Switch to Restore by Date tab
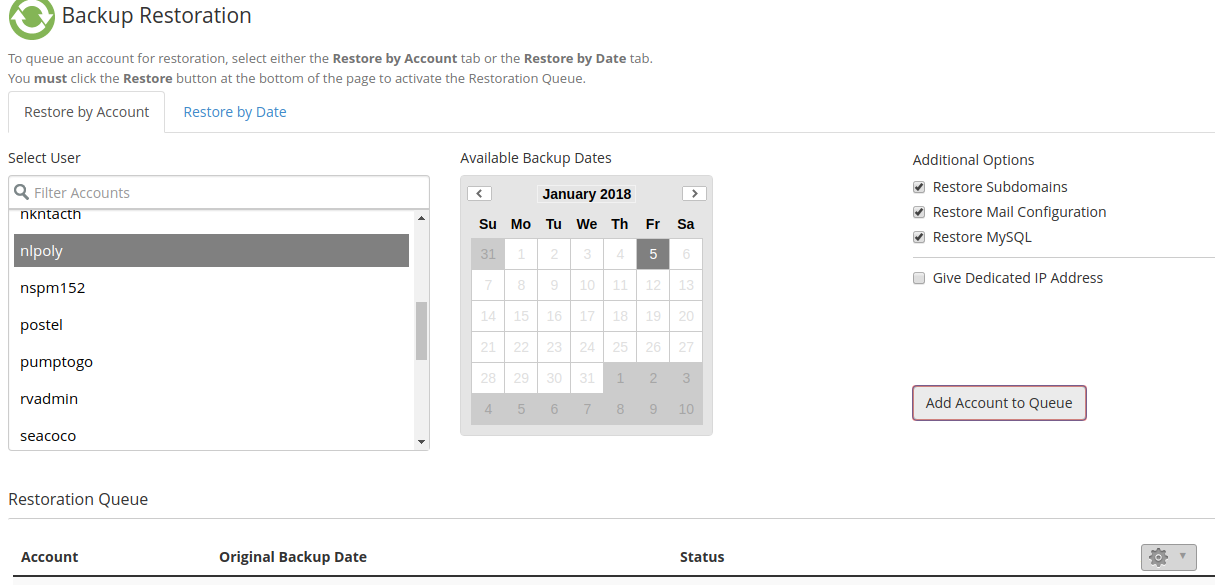Screen dimensions: 1215x585 [235, 112]
